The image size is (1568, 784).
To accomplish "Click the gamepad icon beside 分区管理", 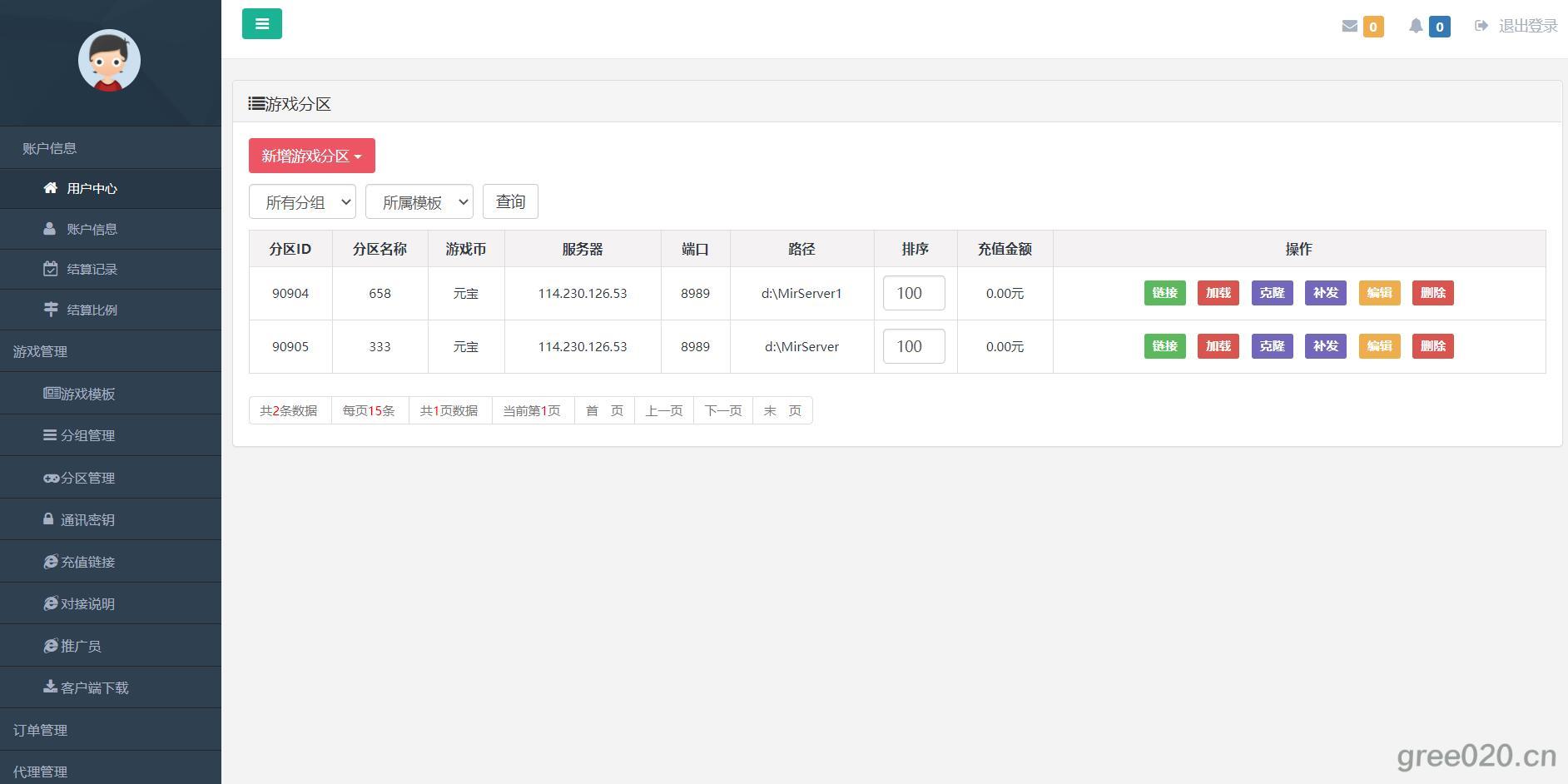I will pyautogui.click(x=51, y=478).
